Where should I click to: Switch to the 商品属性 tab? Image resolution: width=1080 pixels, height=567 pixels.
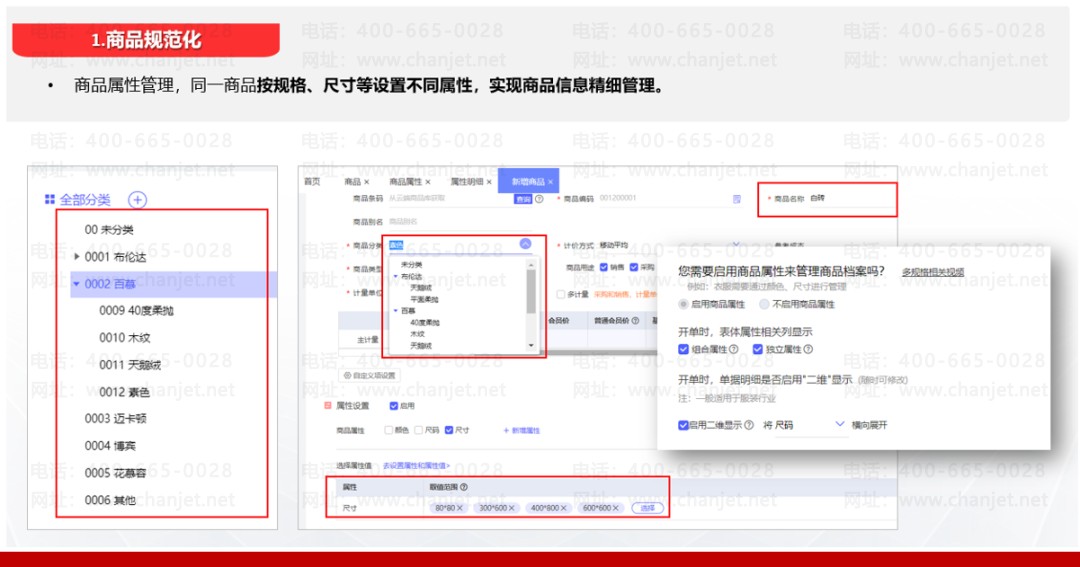pyautogui.click(x=406, y=182)
